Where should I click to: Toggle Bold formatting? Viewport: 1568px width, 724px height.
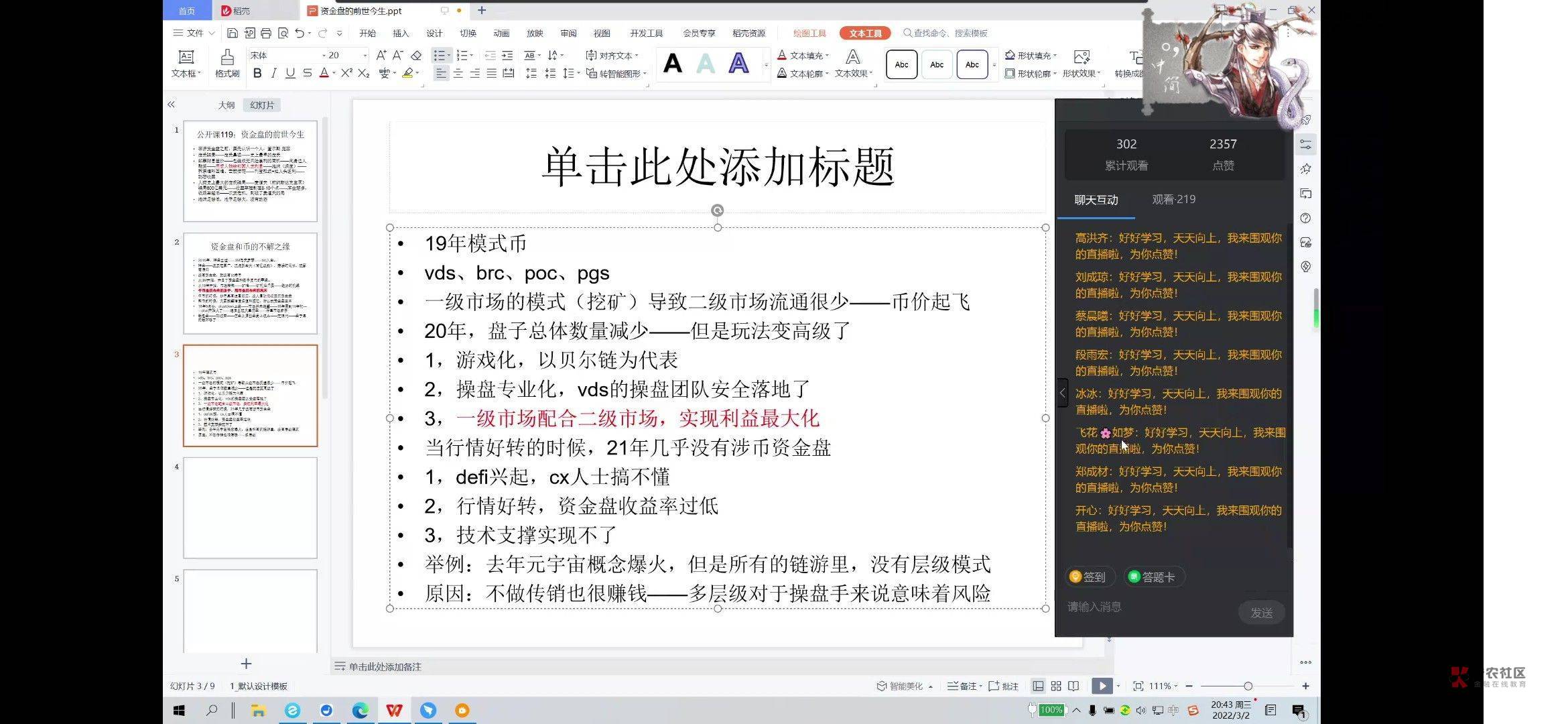(257, 74)
